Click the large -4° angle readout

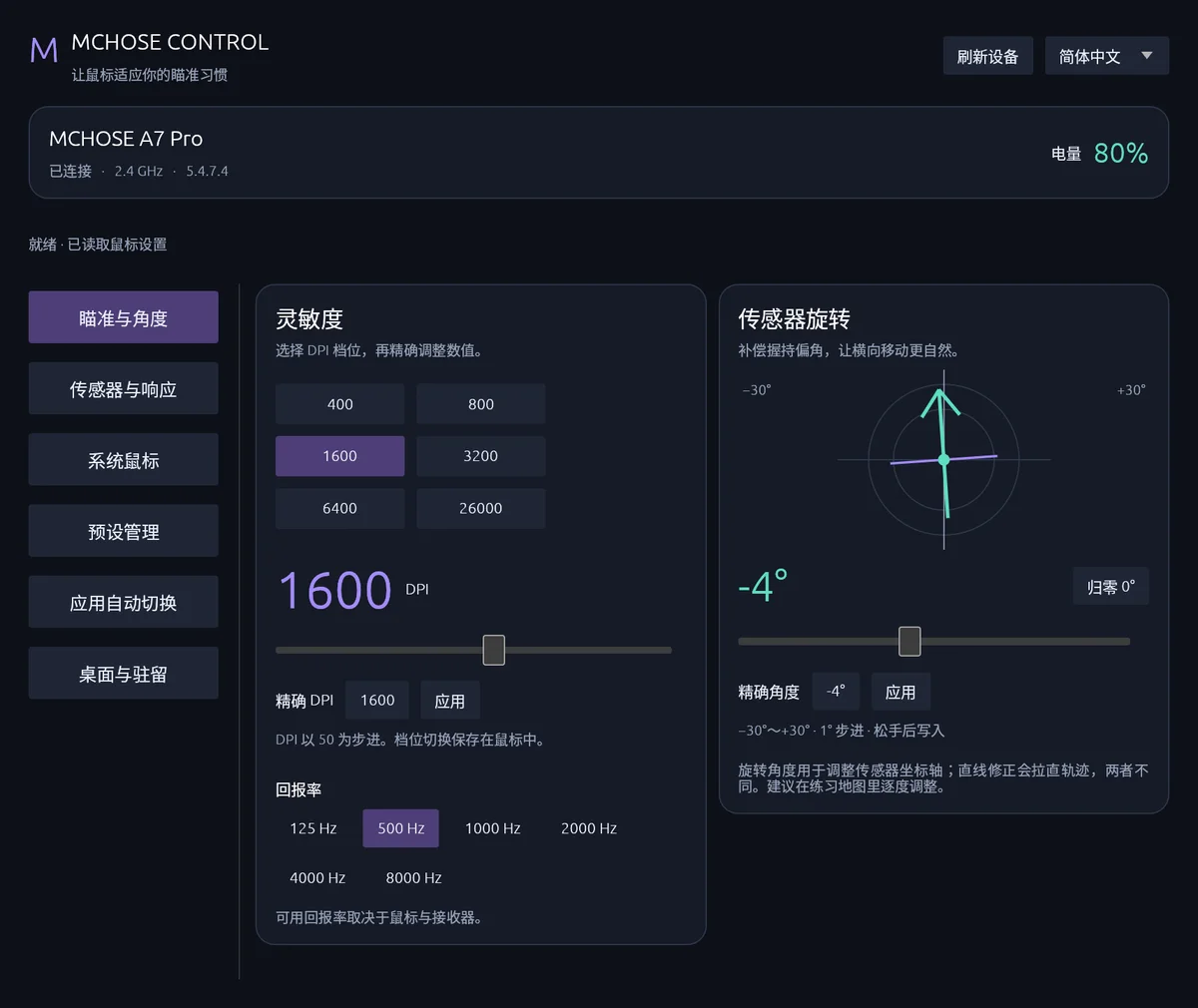(763, 586)
